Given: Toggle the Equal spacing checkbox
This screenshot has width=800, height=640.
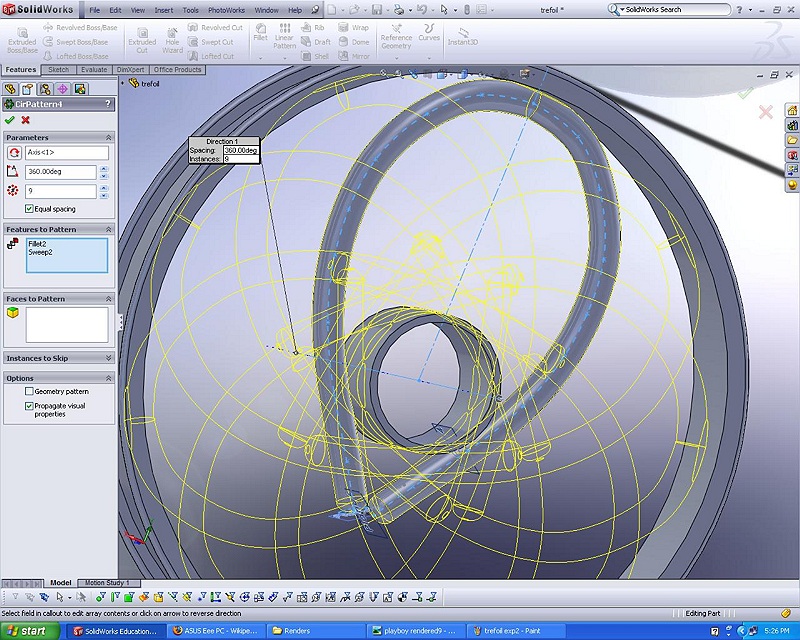Looking at the screenshot, I should pyautogui.click(x=30, y=209).
